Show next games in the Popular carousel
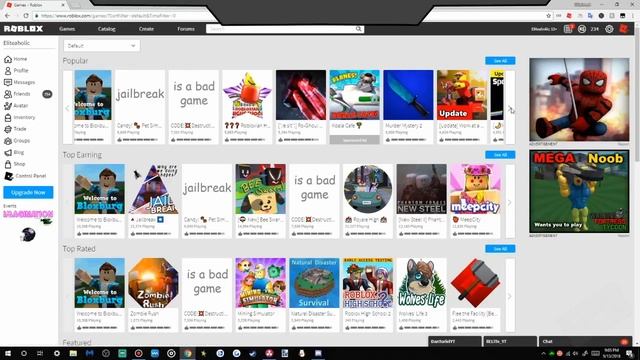 click(511, 109)
